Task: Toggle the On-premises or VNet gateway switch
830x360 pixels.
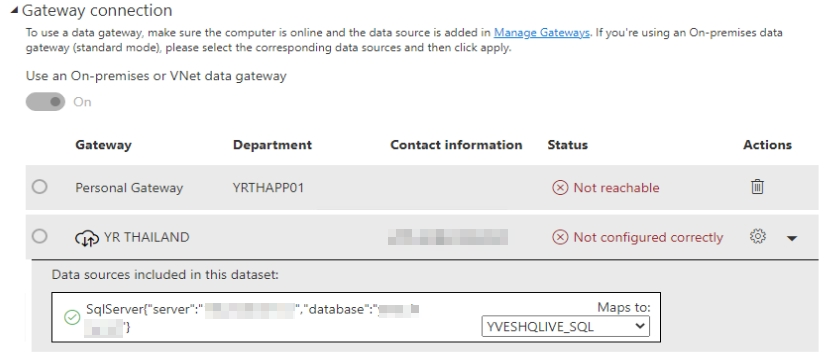Action: click(46, 102)
